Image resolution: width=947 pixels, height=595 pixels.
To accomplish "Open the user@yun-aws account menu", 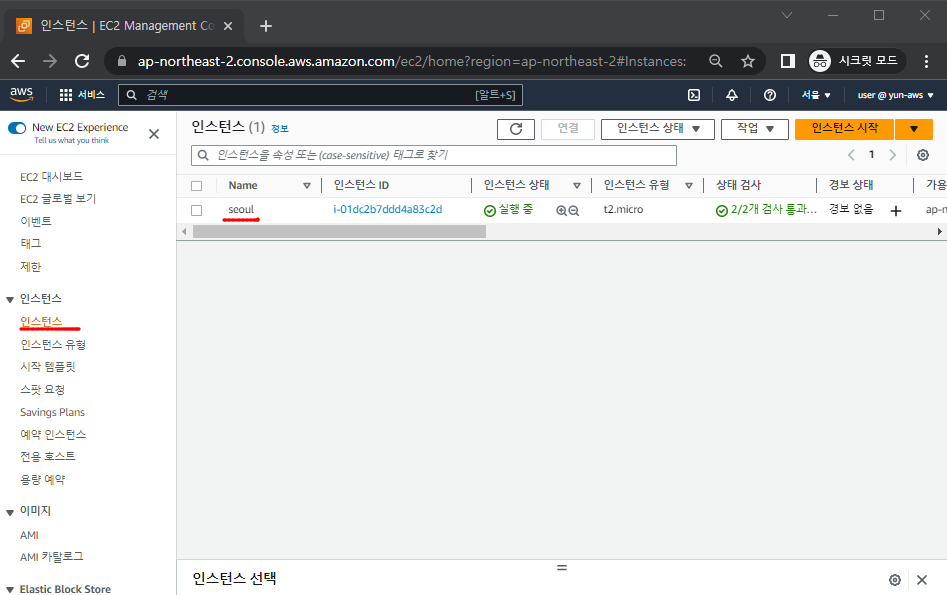I will coord(895,95).
